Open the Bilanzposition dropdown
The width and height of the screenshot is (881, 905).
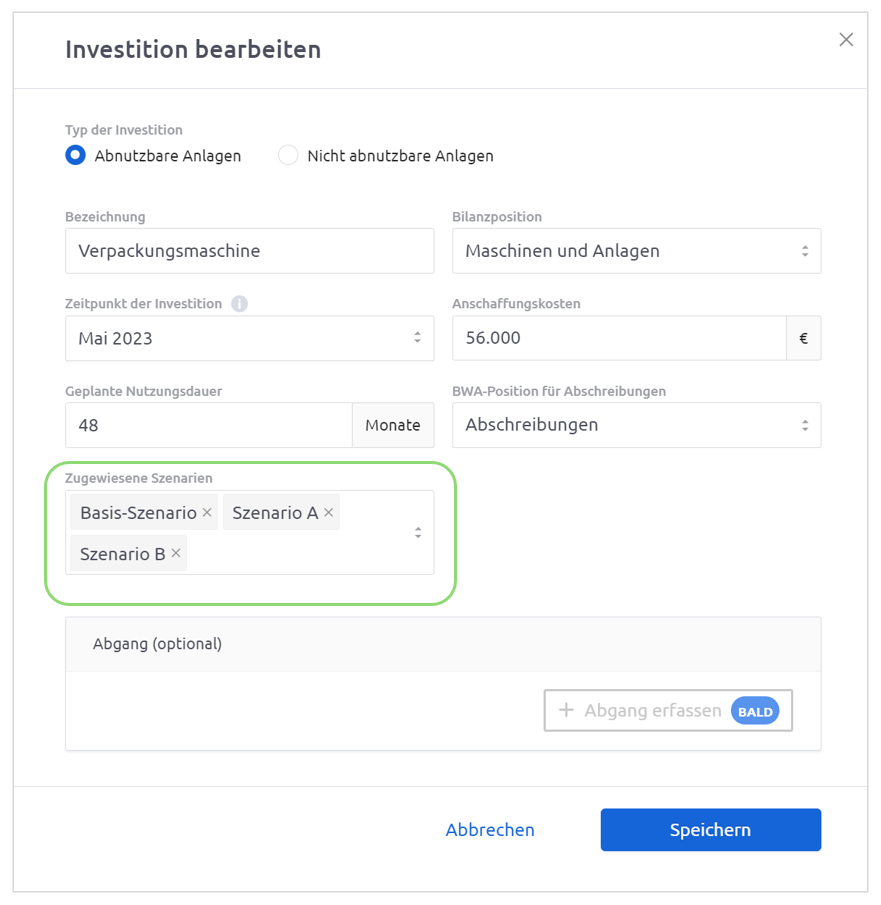point(636,251)
